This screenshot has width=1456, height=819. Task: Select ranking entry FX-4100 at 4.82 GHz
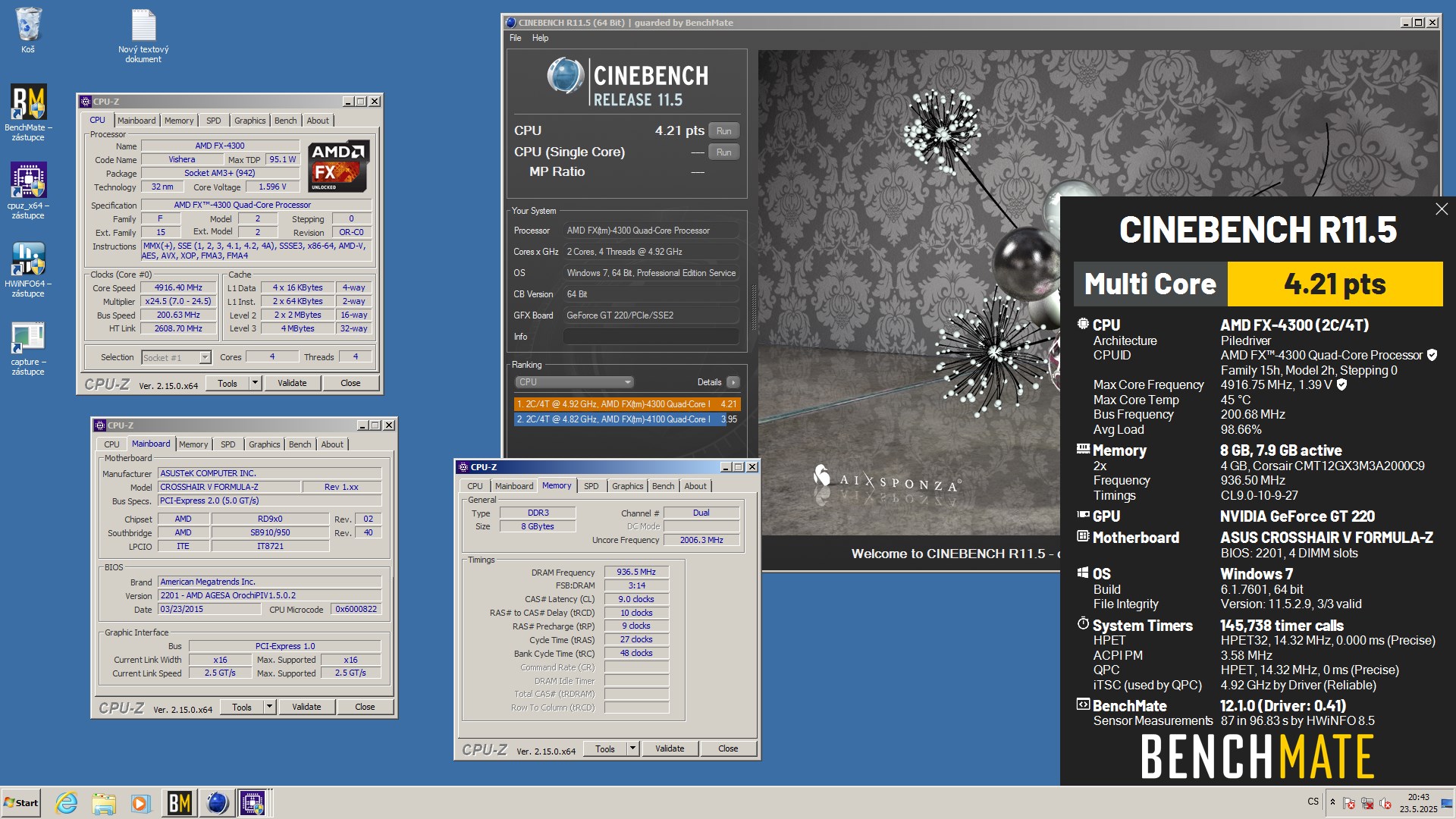coord(626,419)
